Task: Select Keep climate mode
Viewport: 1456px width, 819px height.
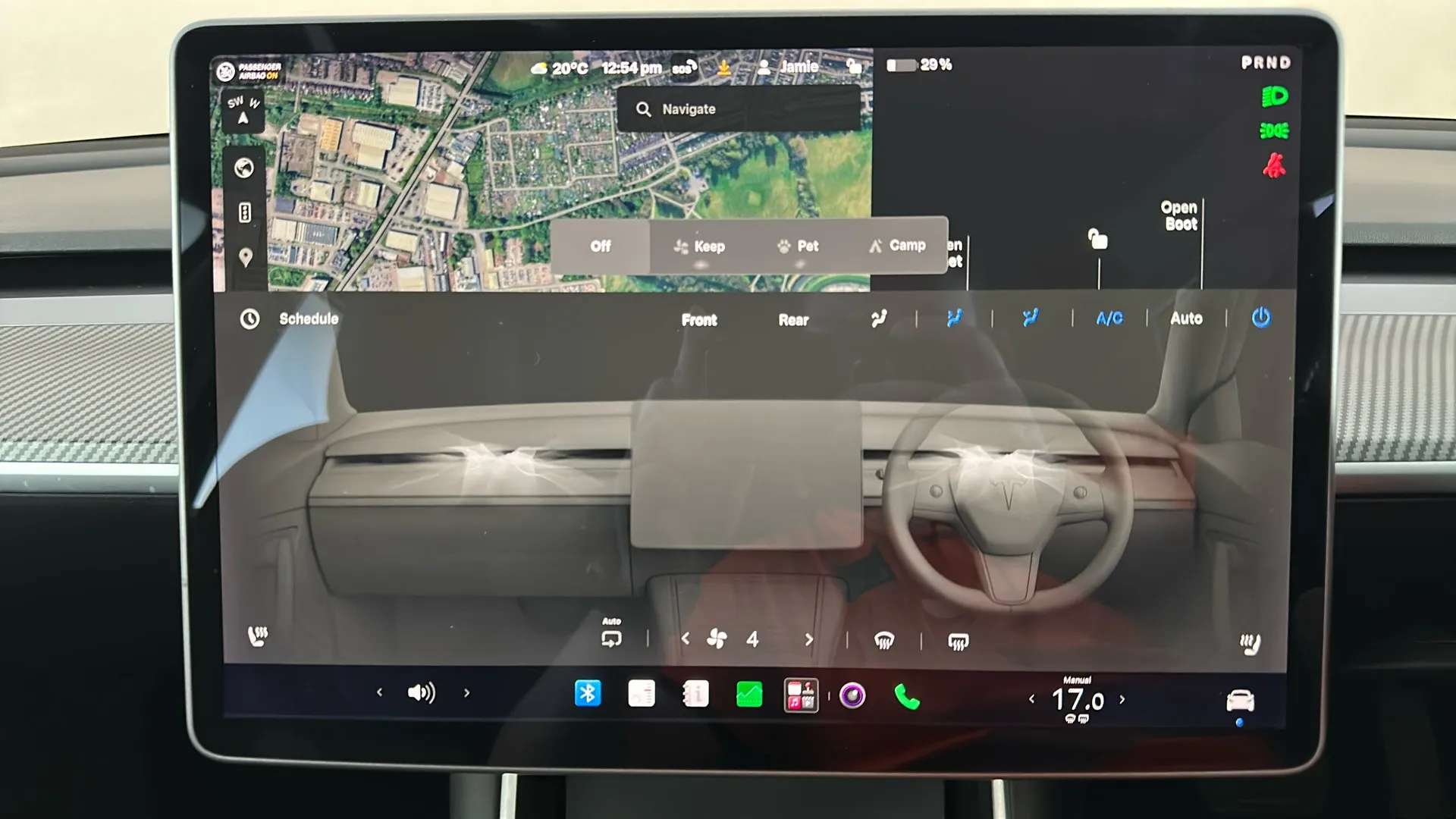Action: pyautogui.click(x=699, y=246)
